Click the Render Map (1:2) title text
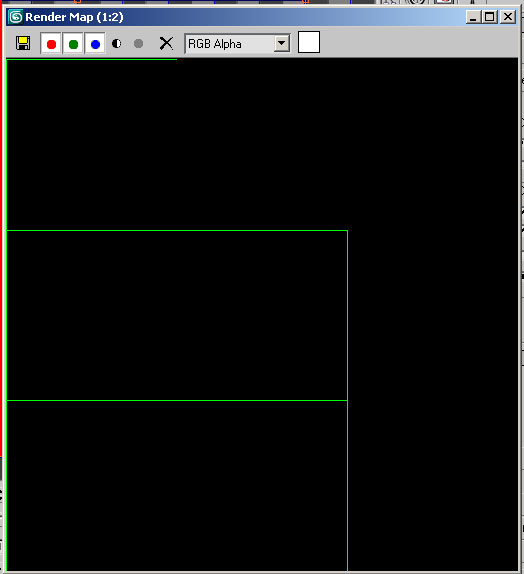524x574 pixels. 74,17
